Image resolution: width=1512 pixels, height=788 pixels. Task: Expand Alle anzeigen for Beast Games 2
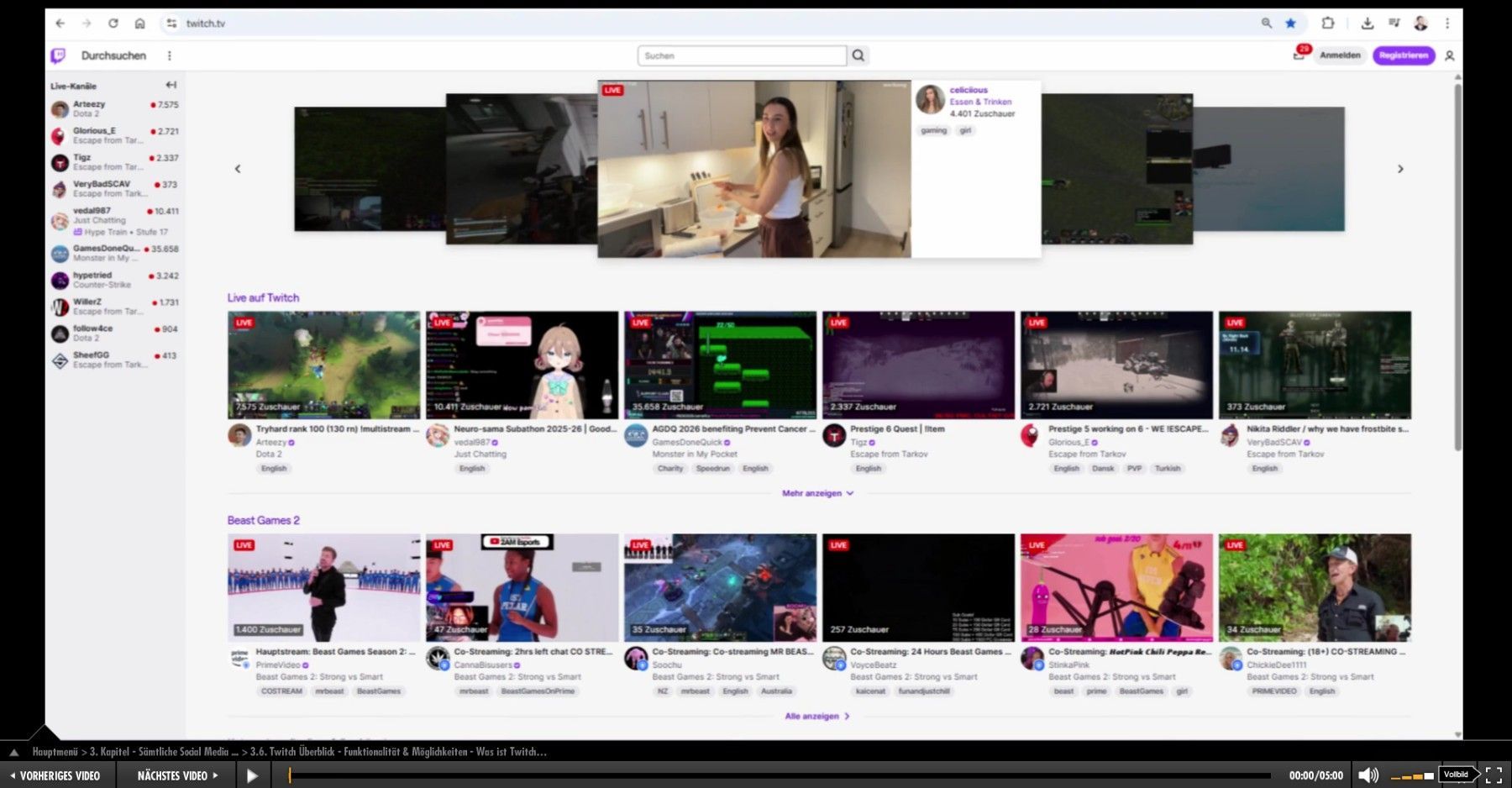[816, 716]
